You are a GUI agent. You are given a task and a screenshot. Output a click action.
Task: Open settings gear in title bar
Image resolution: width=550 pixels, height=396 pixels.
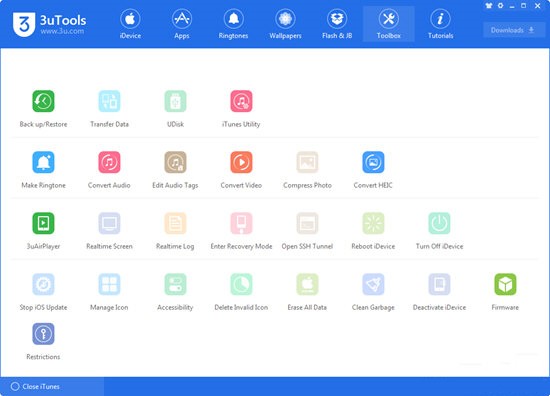[501, 6]
